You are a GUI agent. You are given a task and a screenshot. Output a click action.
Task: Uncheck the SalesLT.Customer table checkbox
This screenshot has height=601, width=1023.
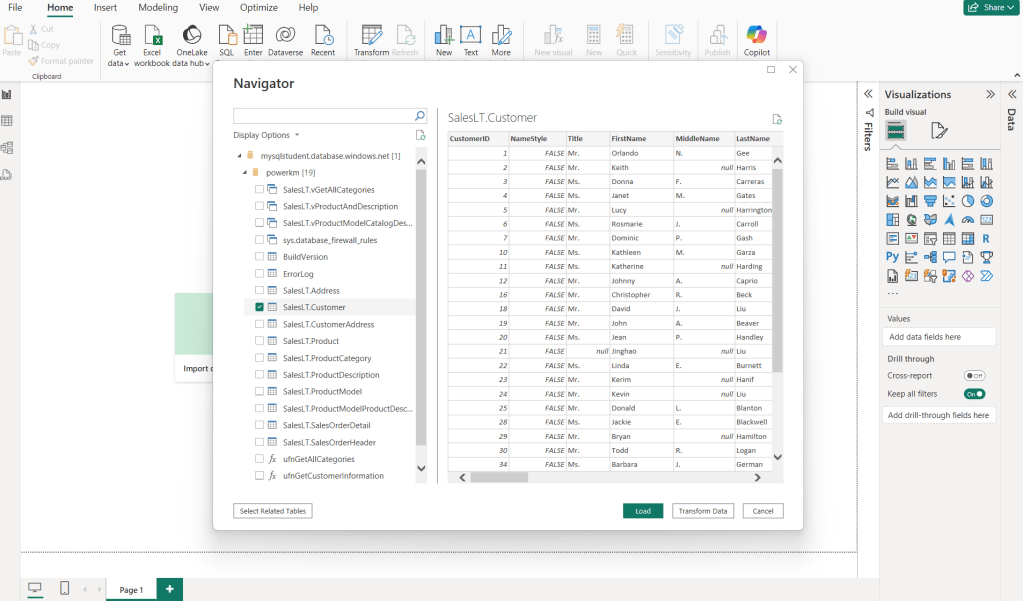260,307
